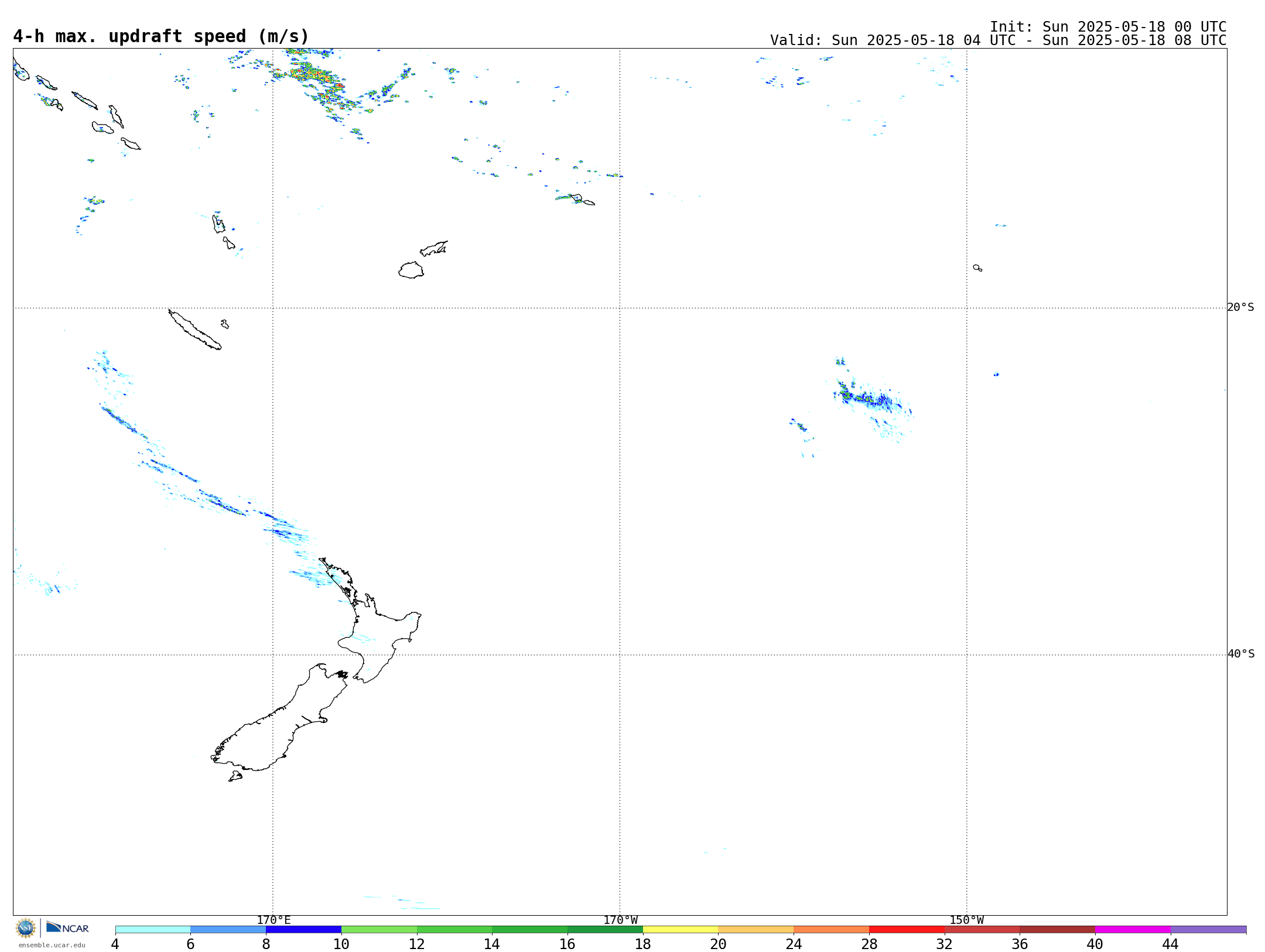Pick the light green 10–12 colorbar swatch
The width and height of the screenshot is (1265, 952).
pyautogui.click(x=379, y=930)
